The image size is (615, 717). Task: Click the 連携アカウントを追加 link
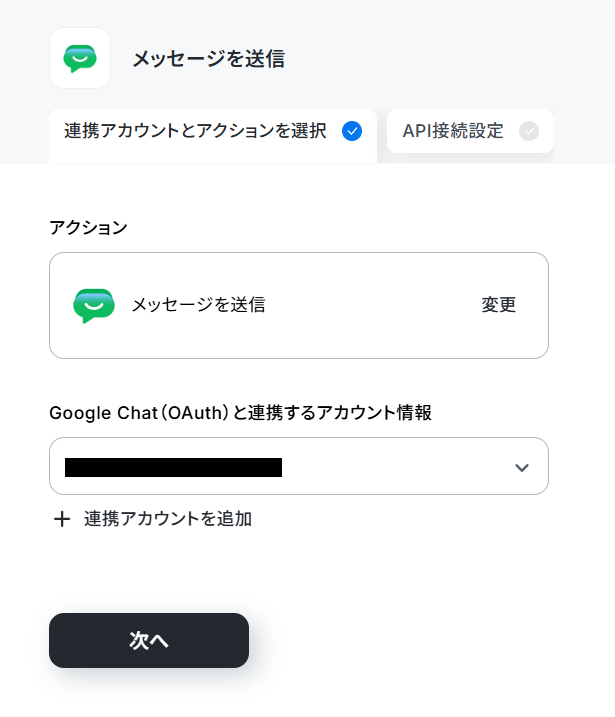pos(168,519)
